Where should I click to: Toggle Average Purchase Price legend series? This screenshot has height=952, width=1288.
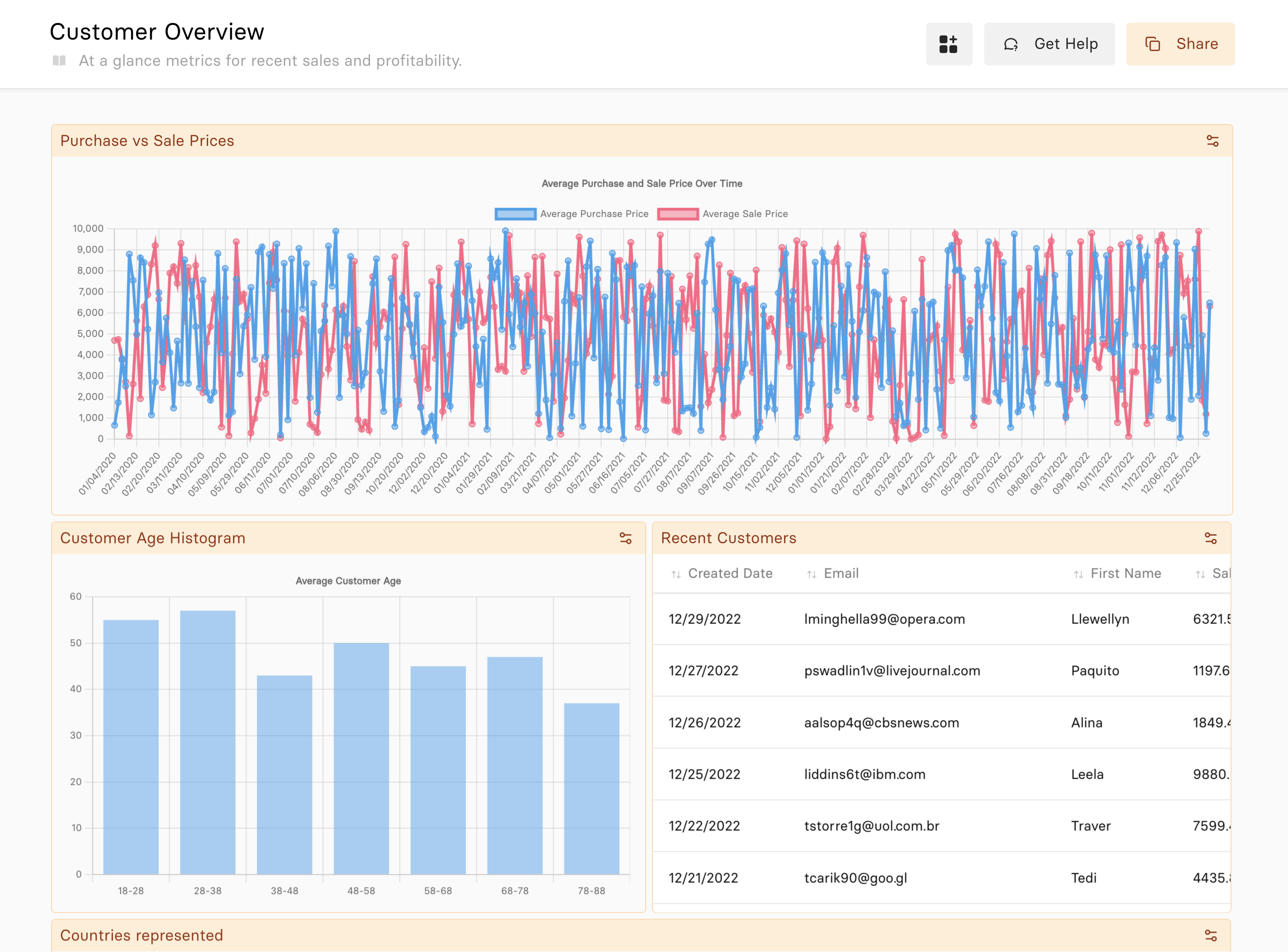572,214
